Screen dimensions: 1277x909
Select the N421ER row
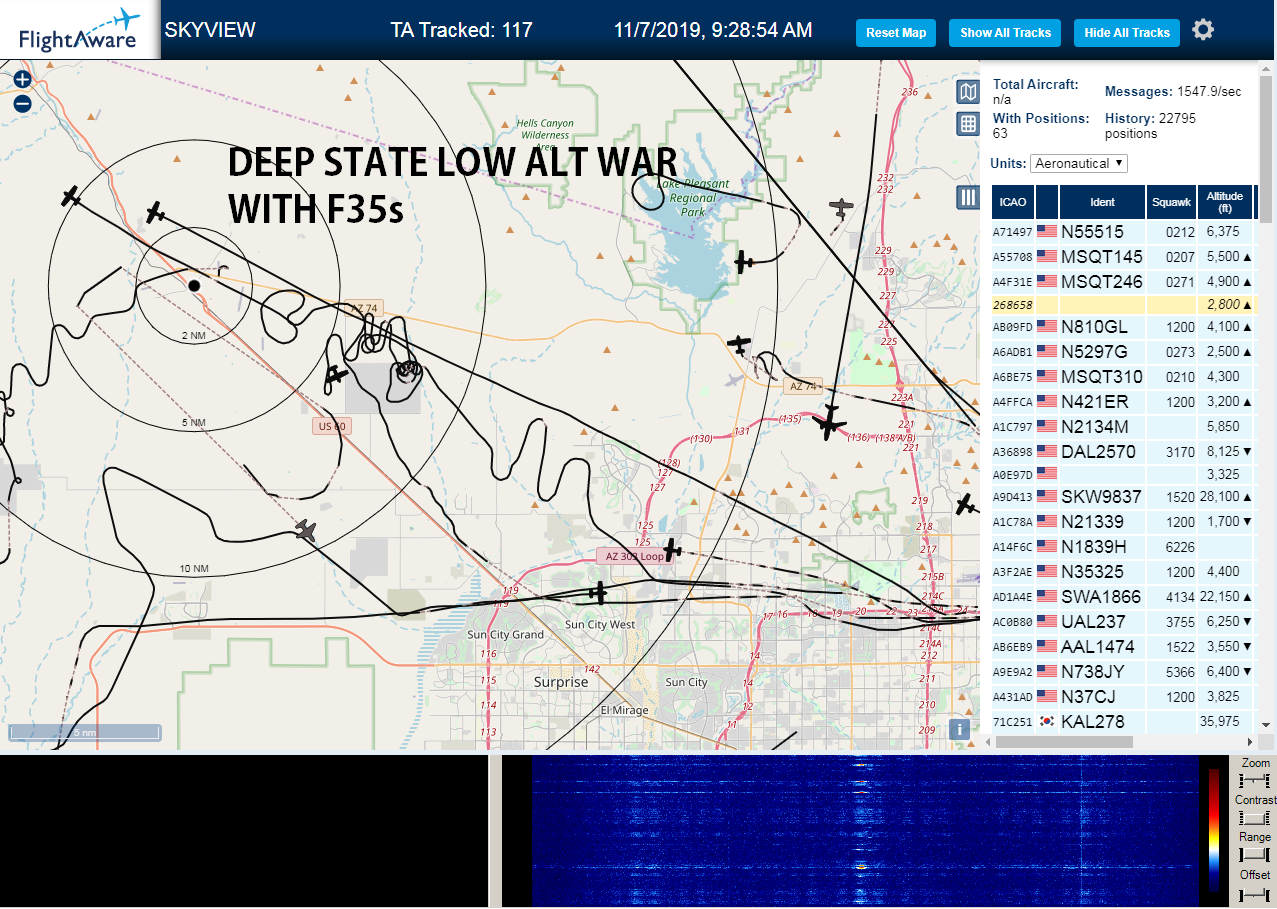pos(1123,402)
